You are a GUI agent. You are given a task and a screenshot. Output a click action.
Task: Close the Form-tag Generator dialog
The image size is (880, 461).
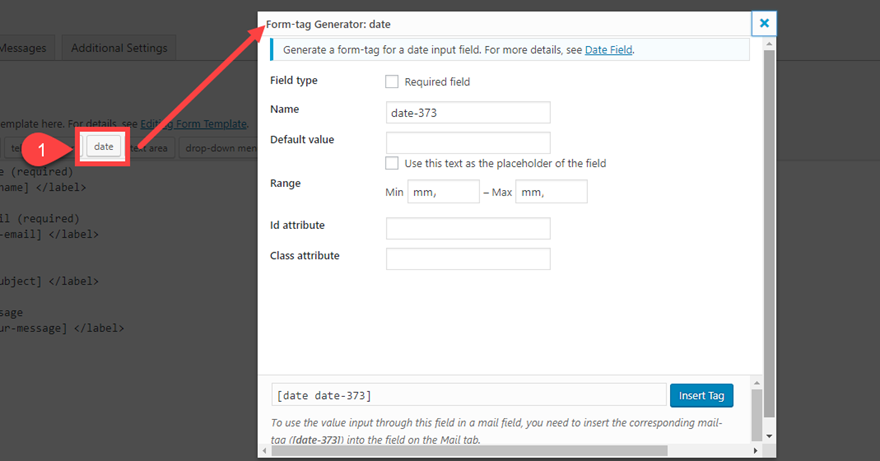(763, 23)
